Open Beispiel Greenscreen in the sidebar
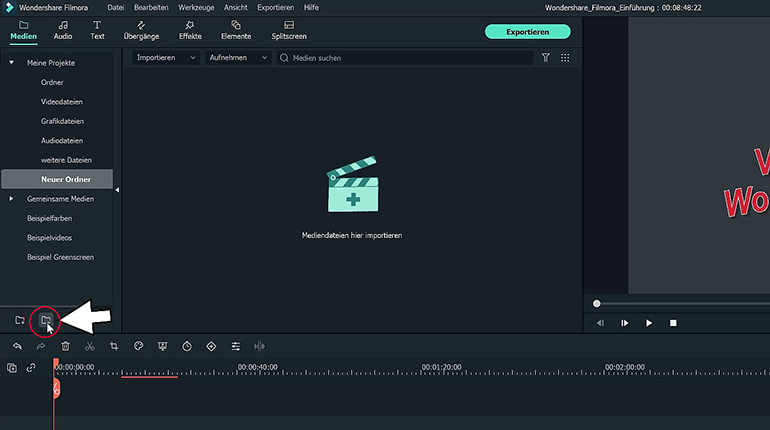The image size is (770, 430). pyautogui.click(x=60, y=257)
